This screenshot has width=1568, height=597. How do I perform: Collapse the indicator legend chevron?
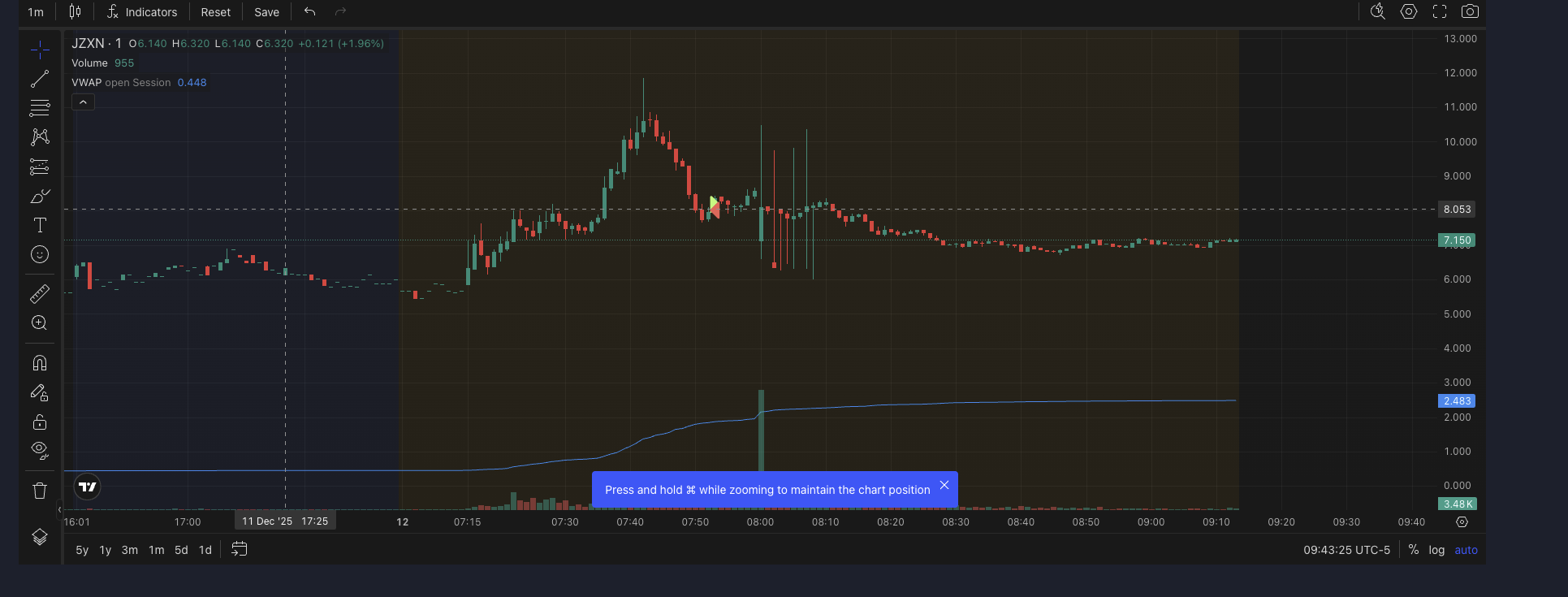click(x=83, y=102)
